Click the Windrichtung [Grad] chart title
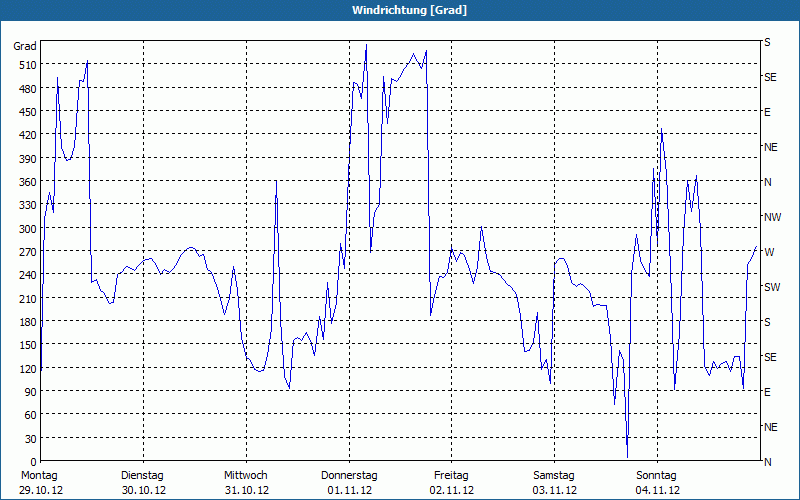 point(409,10)
